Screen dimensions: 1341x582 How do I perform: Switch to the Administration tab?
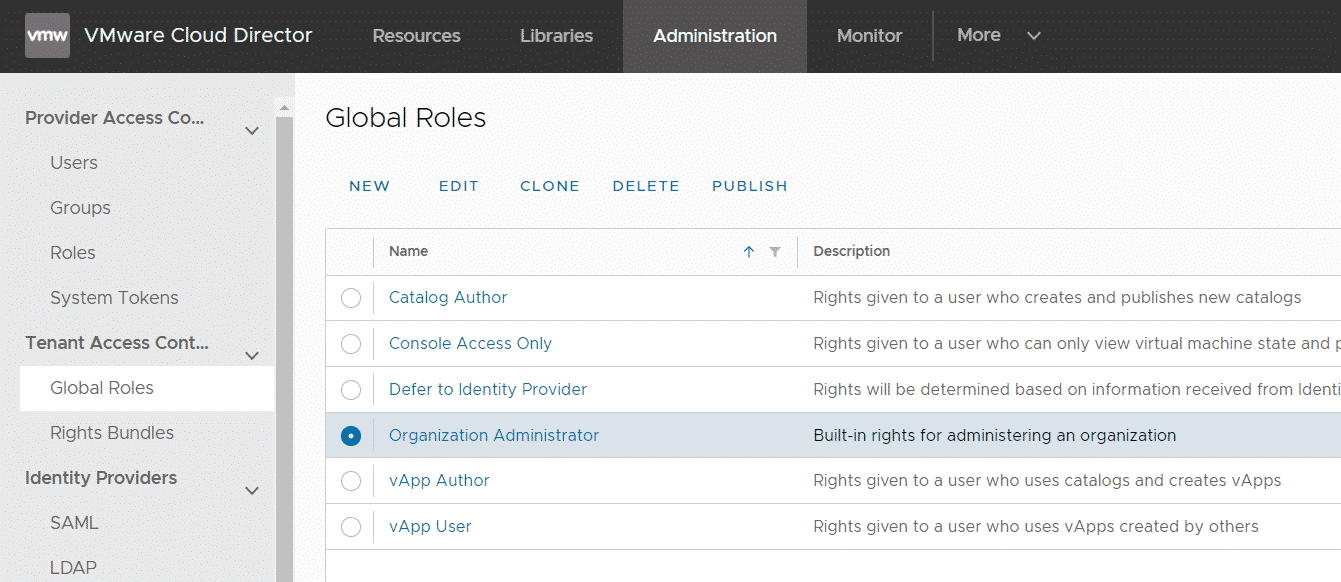pyautogui.click(x=715, y=36)
